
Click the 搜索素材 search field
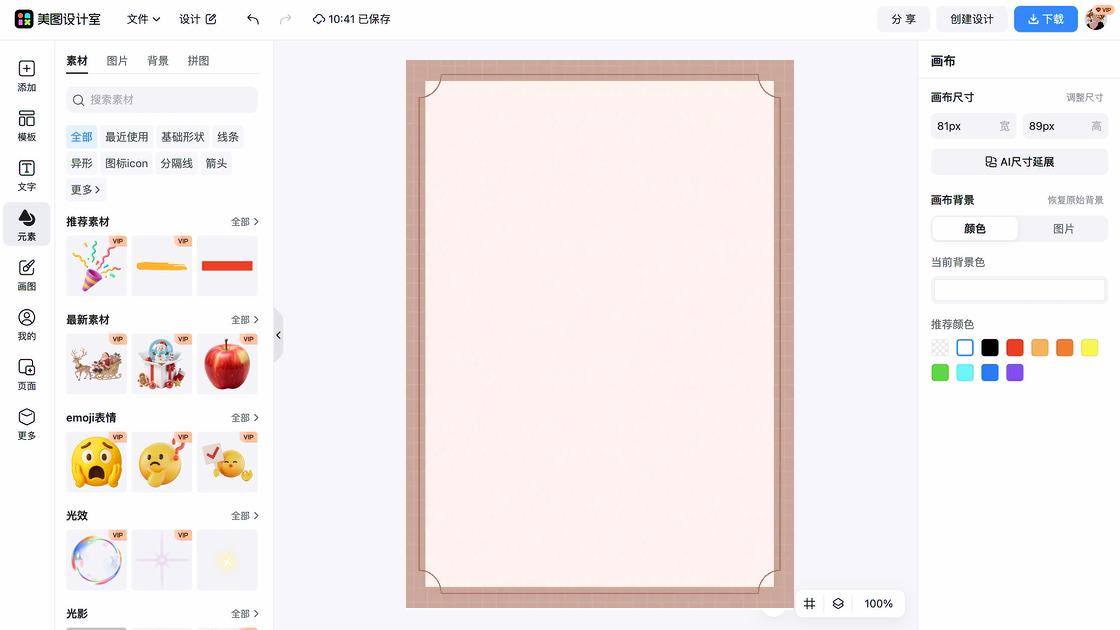pyautogui.click(x=161, y=100)
